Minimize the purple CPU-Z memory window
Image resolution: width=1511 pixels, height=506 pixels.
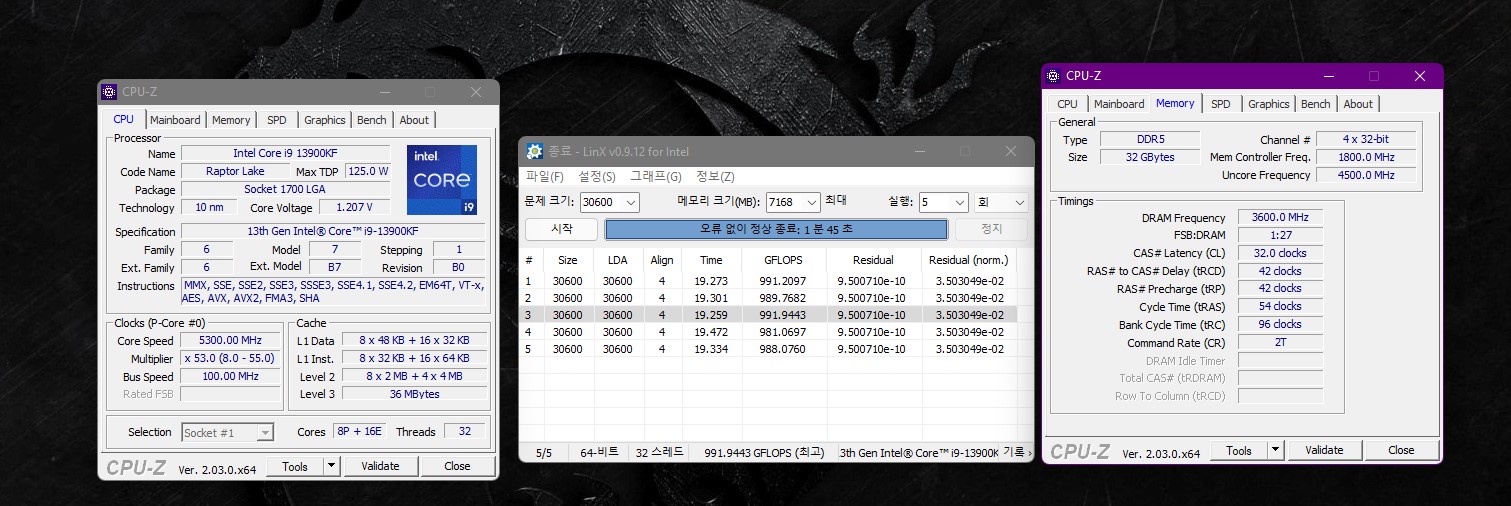(1328, 76)
